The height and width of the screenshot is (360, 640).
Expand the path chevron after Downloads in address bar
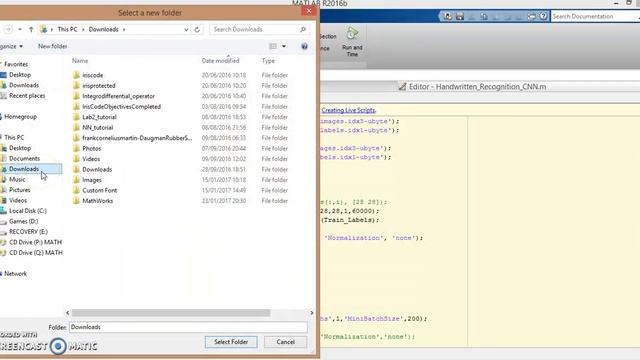pyautogui.click(x=124, y=29)
